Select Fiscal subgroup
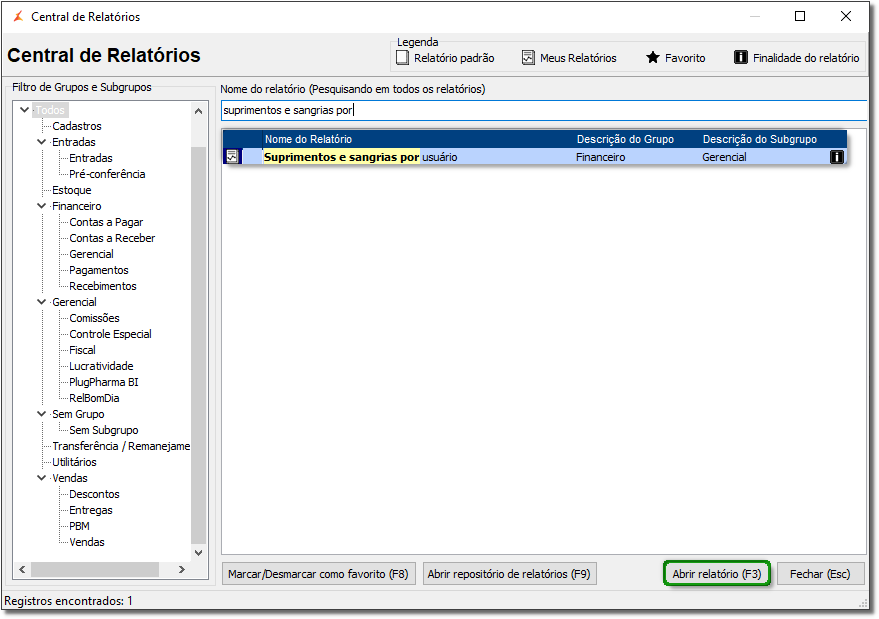Viewport: 879px width, 619px height. 82,350
